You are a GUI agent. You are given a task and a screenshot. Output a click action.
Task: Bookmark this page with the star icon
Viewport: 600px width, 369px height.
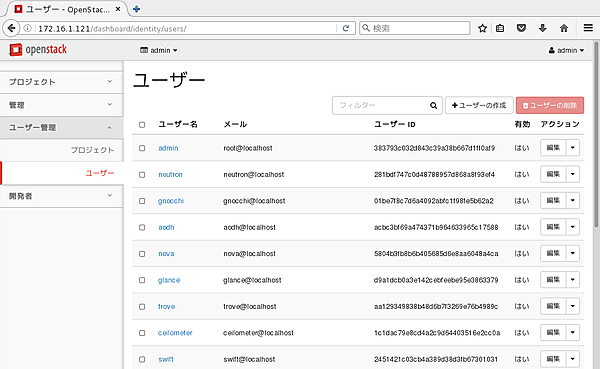[483, 28]
